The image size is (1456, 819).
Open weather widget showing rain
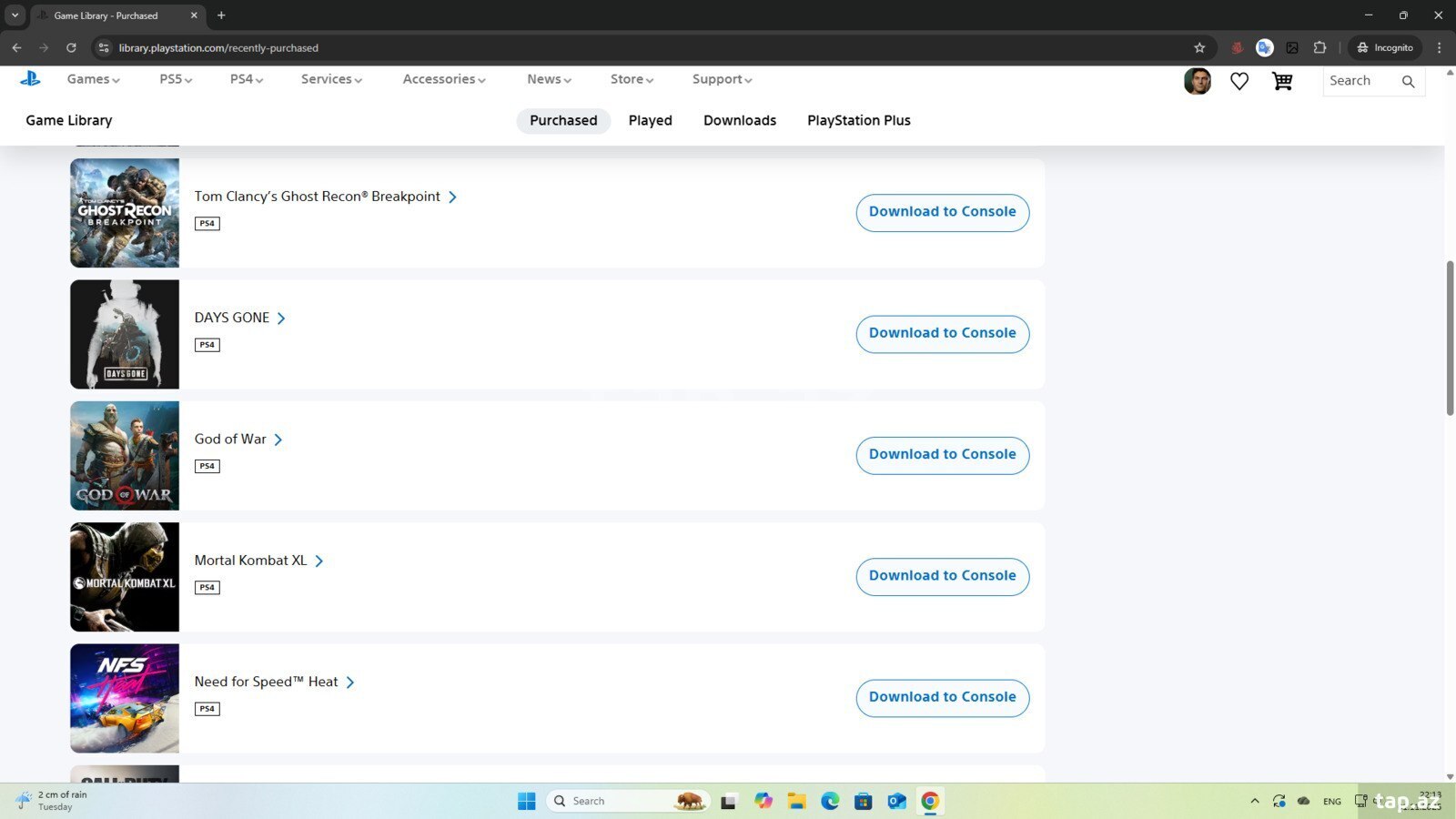coord(52,801)
